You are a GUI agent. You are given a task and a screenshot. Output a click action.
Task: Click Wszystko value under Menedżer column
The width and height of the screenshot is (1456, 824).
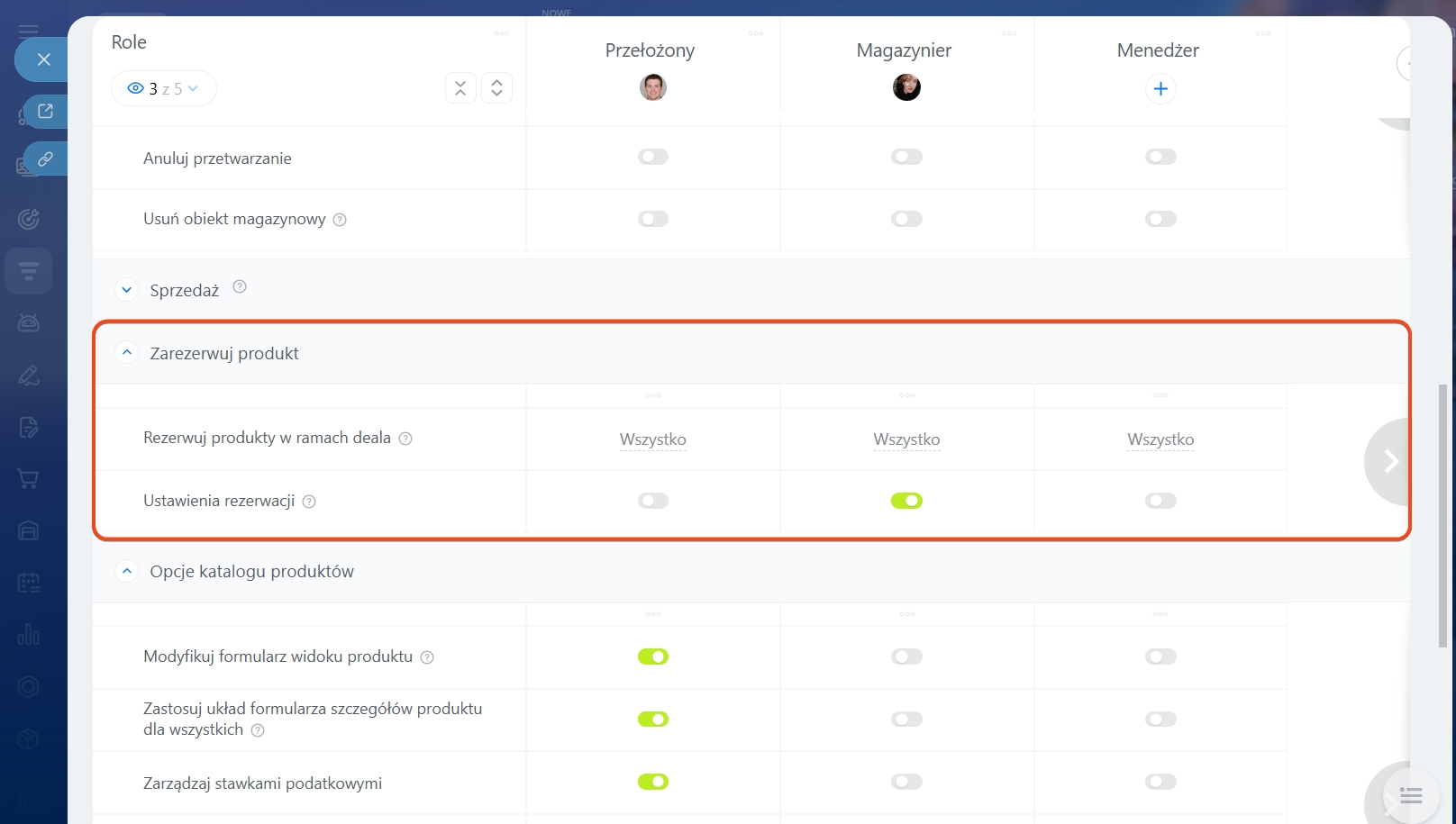pos(1160,439)
